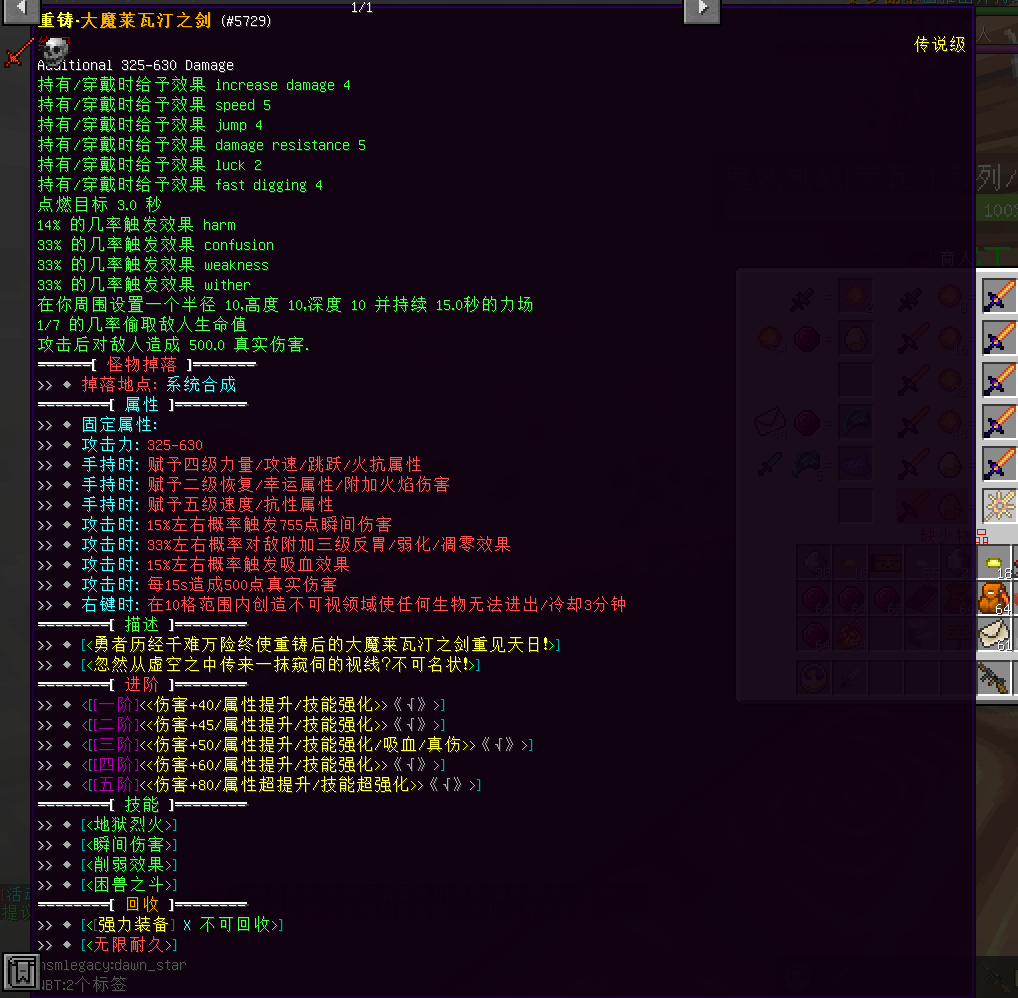Open the trash can icon at bottom left
Screen dimensions: 1018x998
point(22,970)
